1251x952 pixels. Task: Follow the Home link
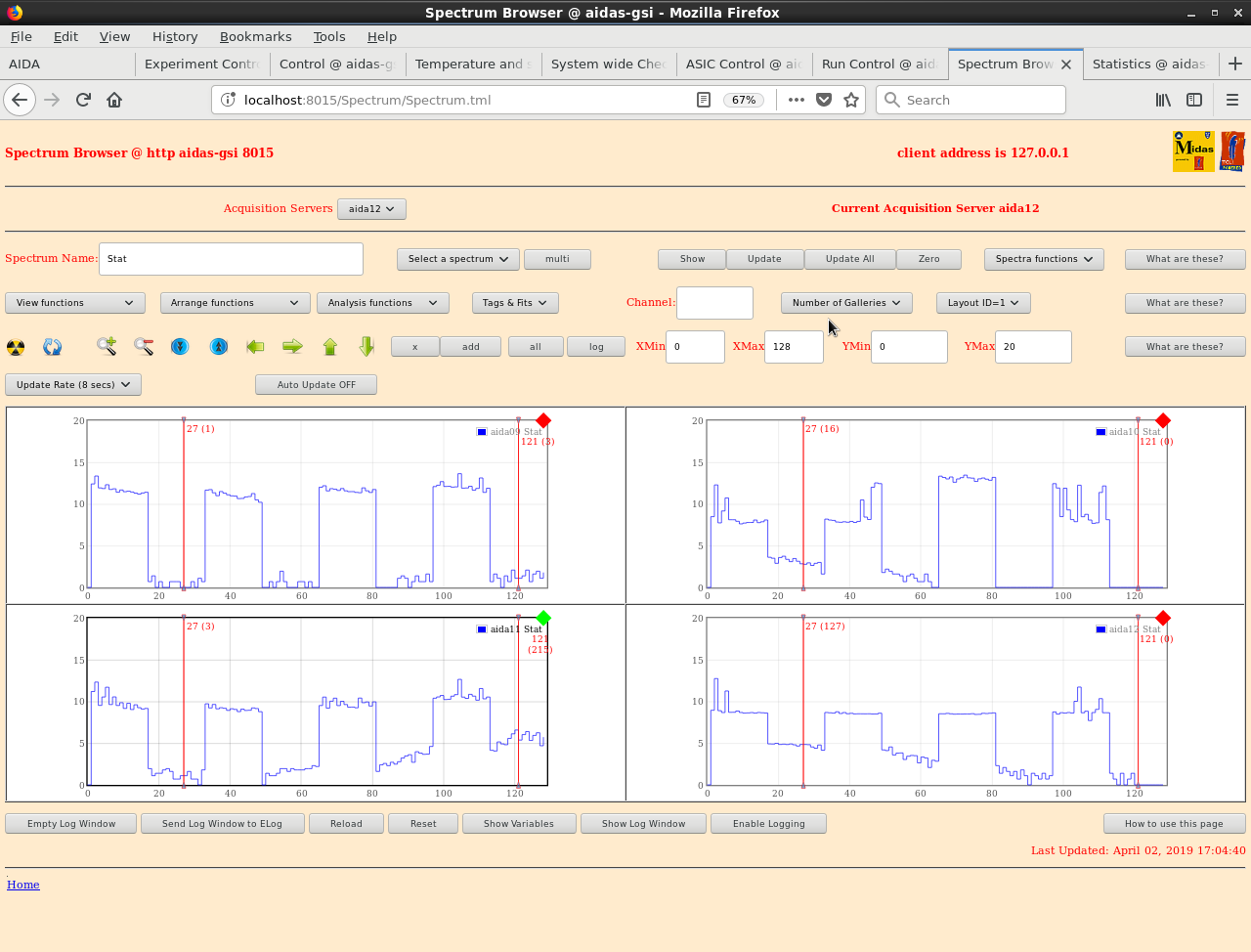pyautogui.click(x=23, y=885)
